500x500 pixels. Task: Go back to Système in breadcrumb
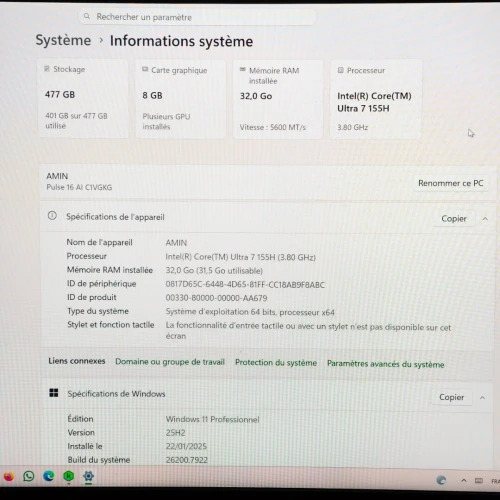(x=63, y=40)
